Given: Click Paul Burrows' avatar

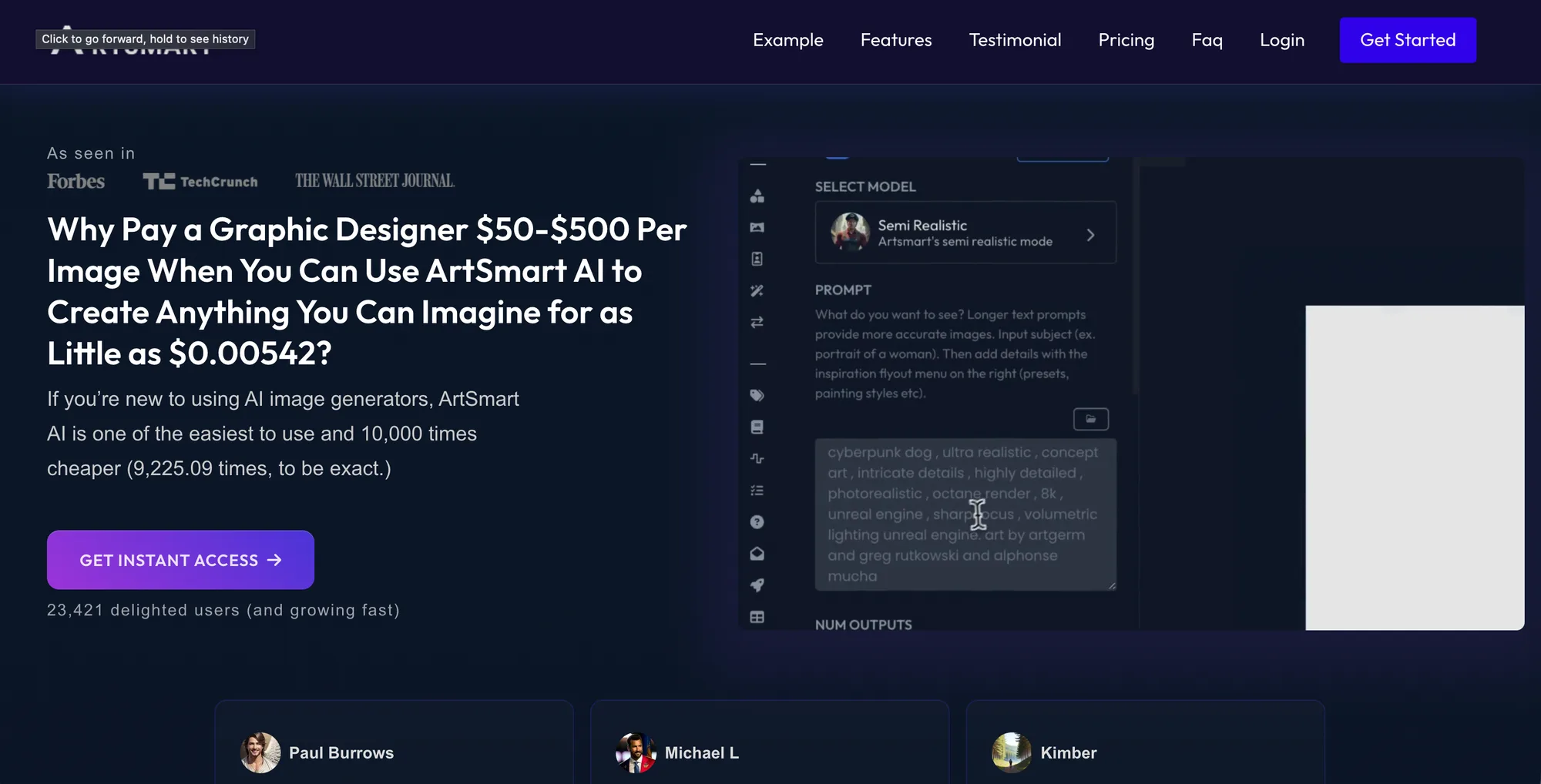Looking at the screenshot, I should (x=260, y=752).
